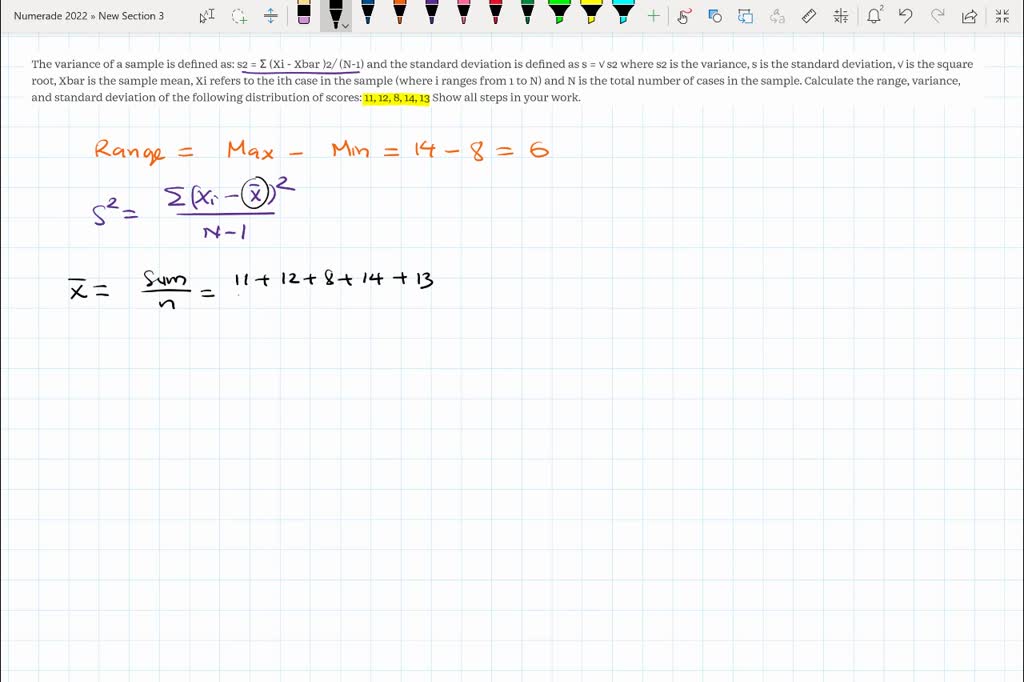The height and width of the screenshot is (682, 1024).
Task: Undo the last pen stroke
Action: click(x=904, y=15)
